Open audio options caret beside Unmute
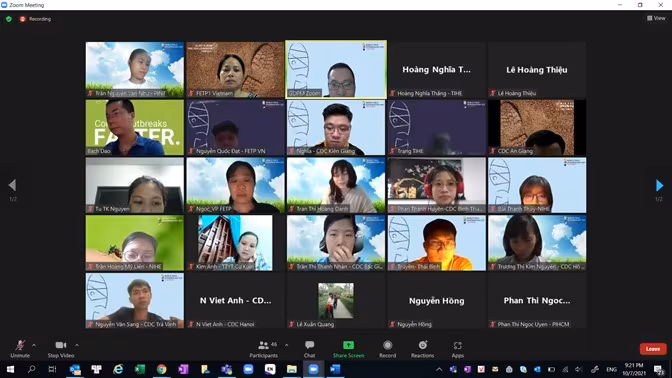 click(34, 345)
